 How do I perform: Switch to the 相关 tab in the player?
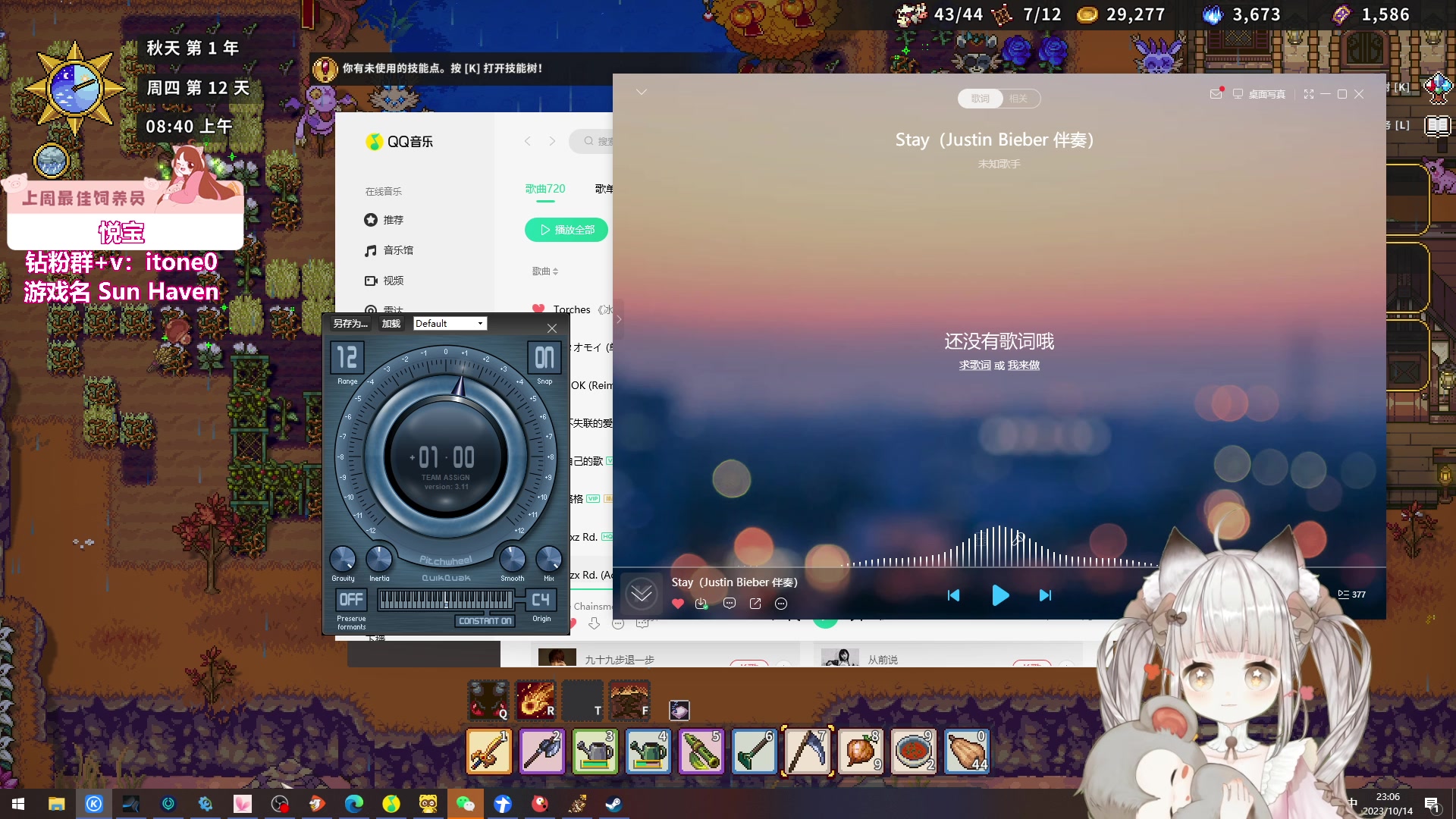1020,99
